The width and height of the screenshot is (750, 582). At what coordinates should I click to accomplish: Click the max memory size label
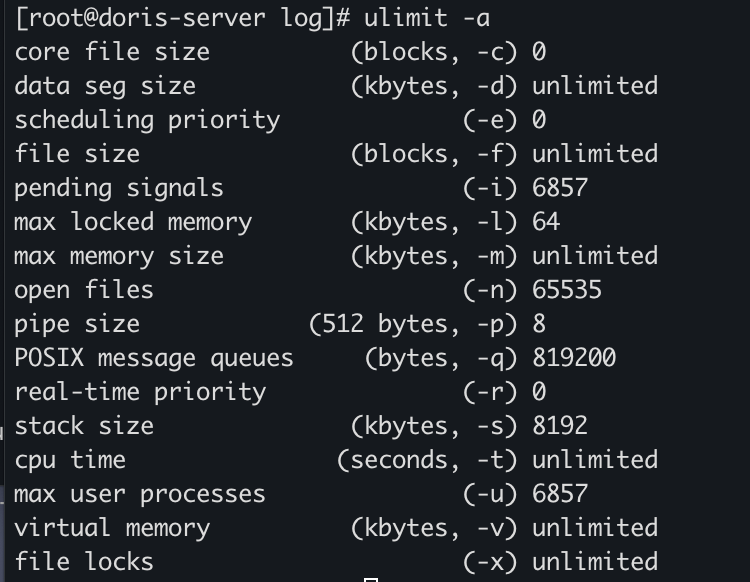[x=119, y=255]
